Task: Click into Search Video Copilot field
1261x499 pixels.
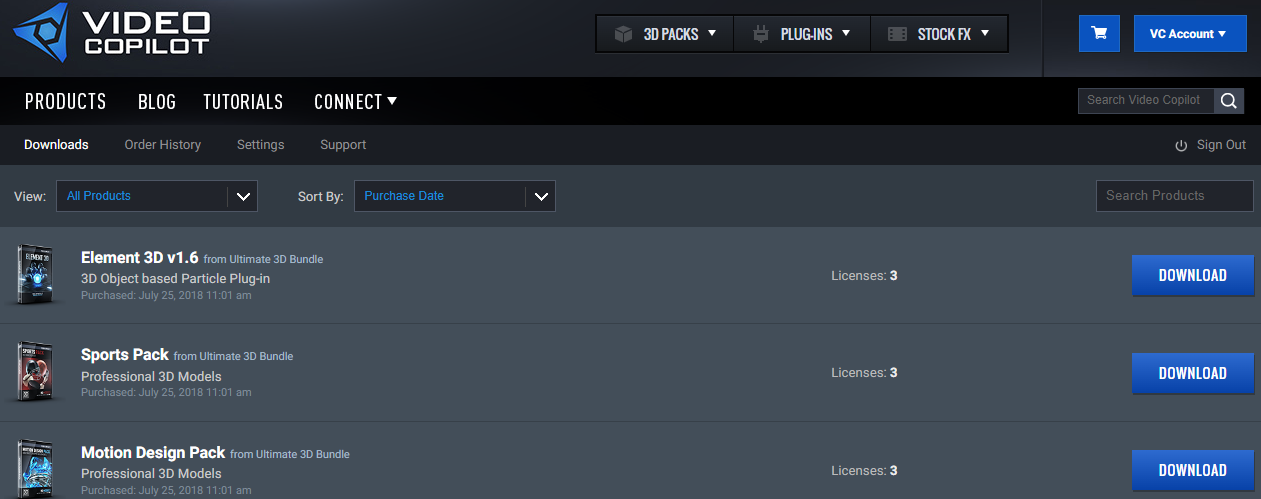Action: (1146, 100)
